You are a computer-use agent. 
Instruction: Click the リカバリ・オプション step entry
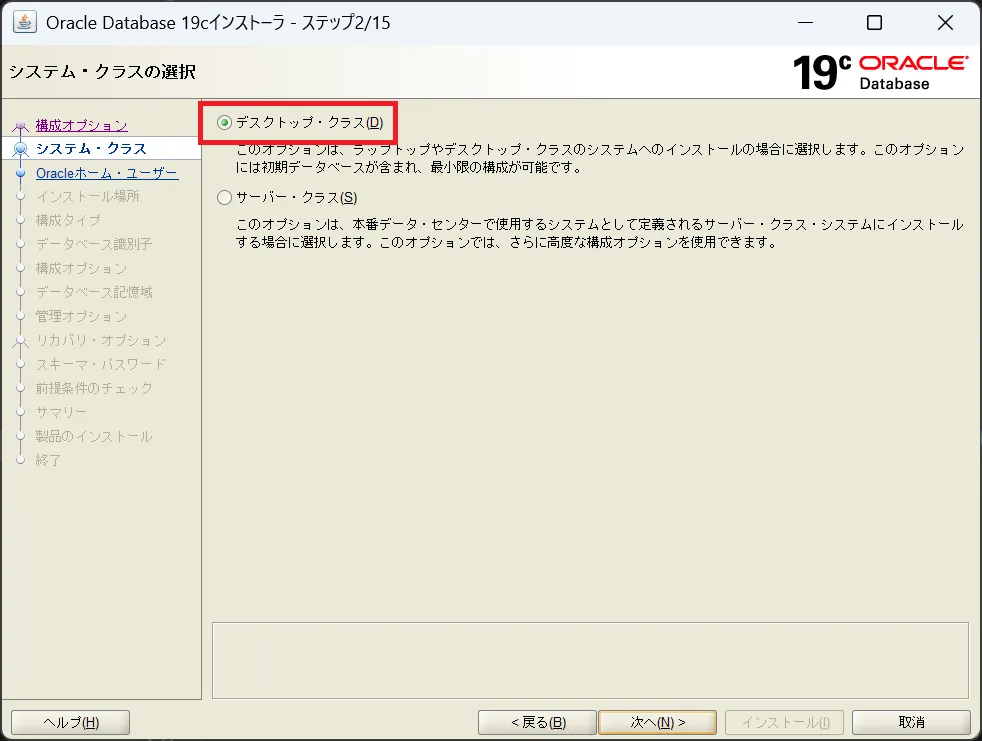pos(101,340)
